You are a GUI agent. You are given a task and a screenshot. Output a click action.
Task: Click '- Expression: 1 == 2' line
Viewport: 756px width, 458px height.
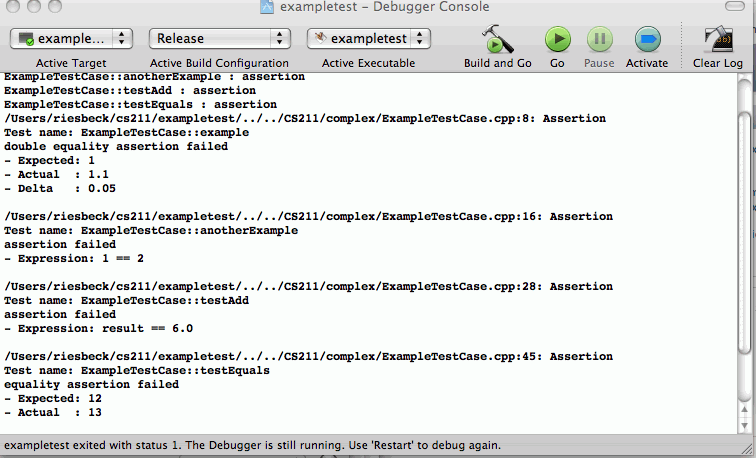click(74, 258)
